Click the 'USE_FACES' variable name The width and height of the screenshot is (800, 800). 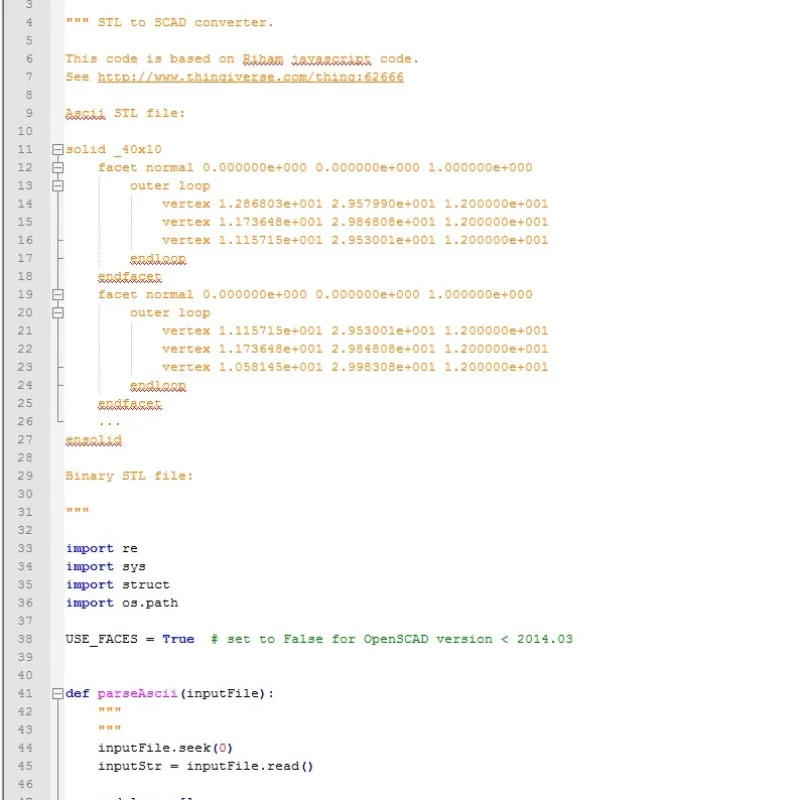coord(102,639)
